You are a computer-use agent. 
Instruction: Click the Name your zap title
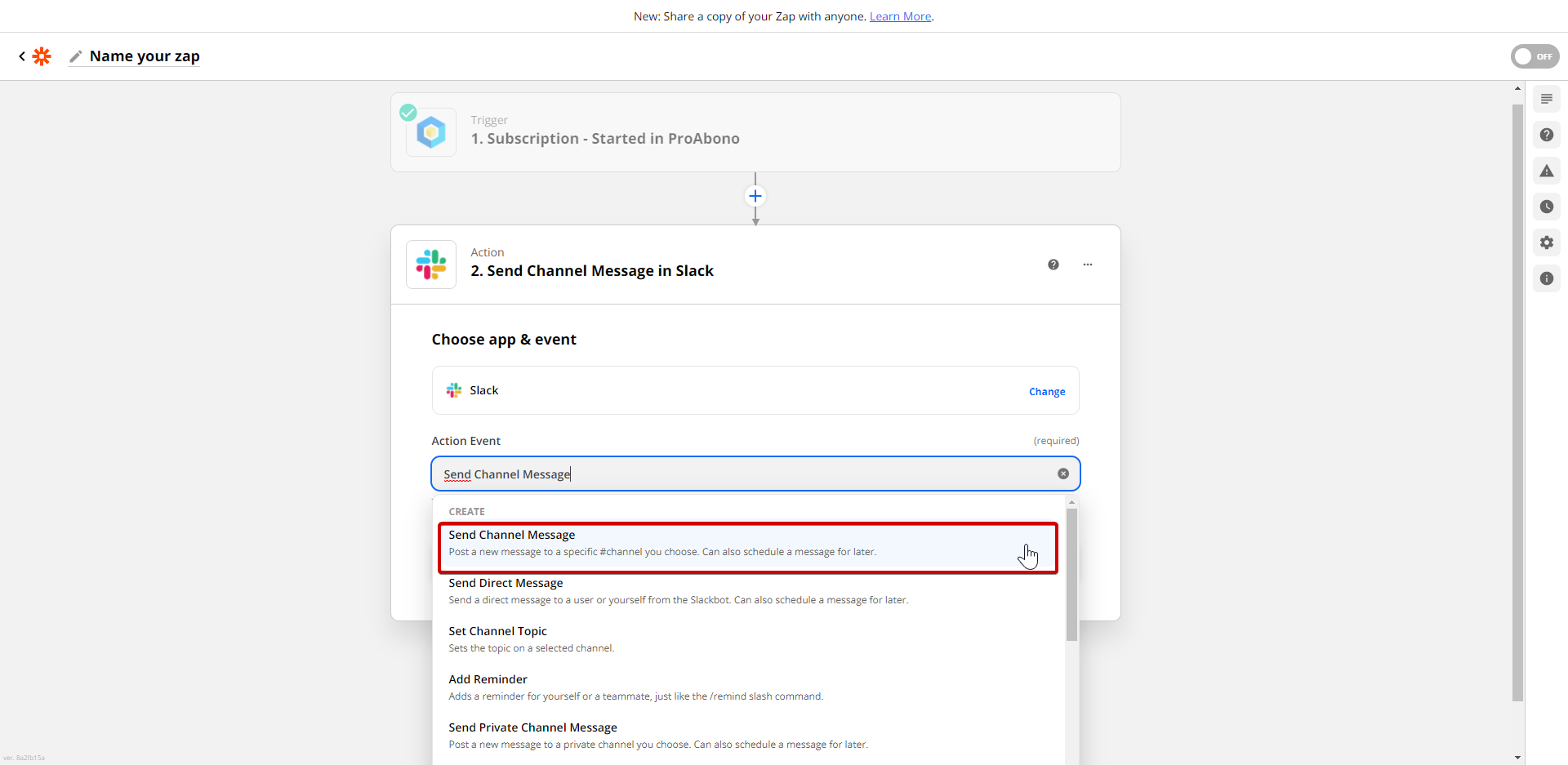[x=145, y=56]
